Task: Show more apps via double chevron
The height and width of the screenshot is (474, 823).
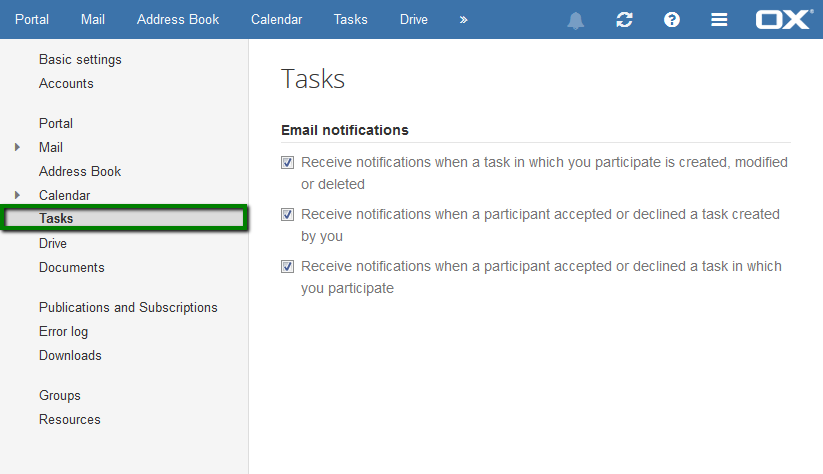Action: [x=463, y=20]
